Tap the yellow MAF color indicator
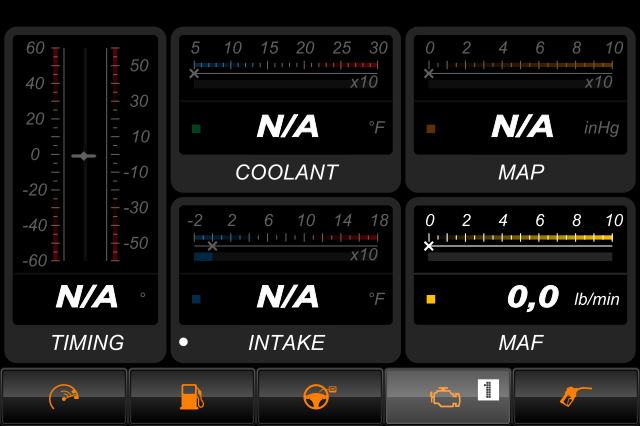This screenshot has height=426, width=640. pyautogui.click(x=431, y=300)
